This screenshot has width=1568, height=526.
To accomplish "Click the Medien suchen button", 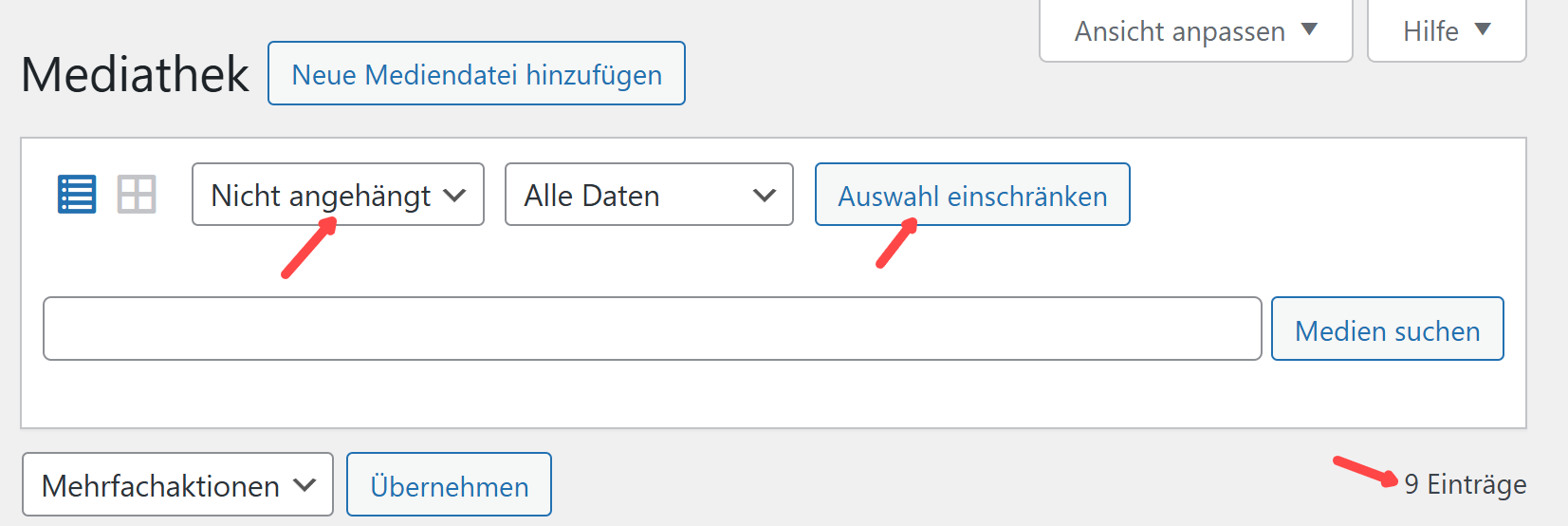I will (x=1387, y=329).
